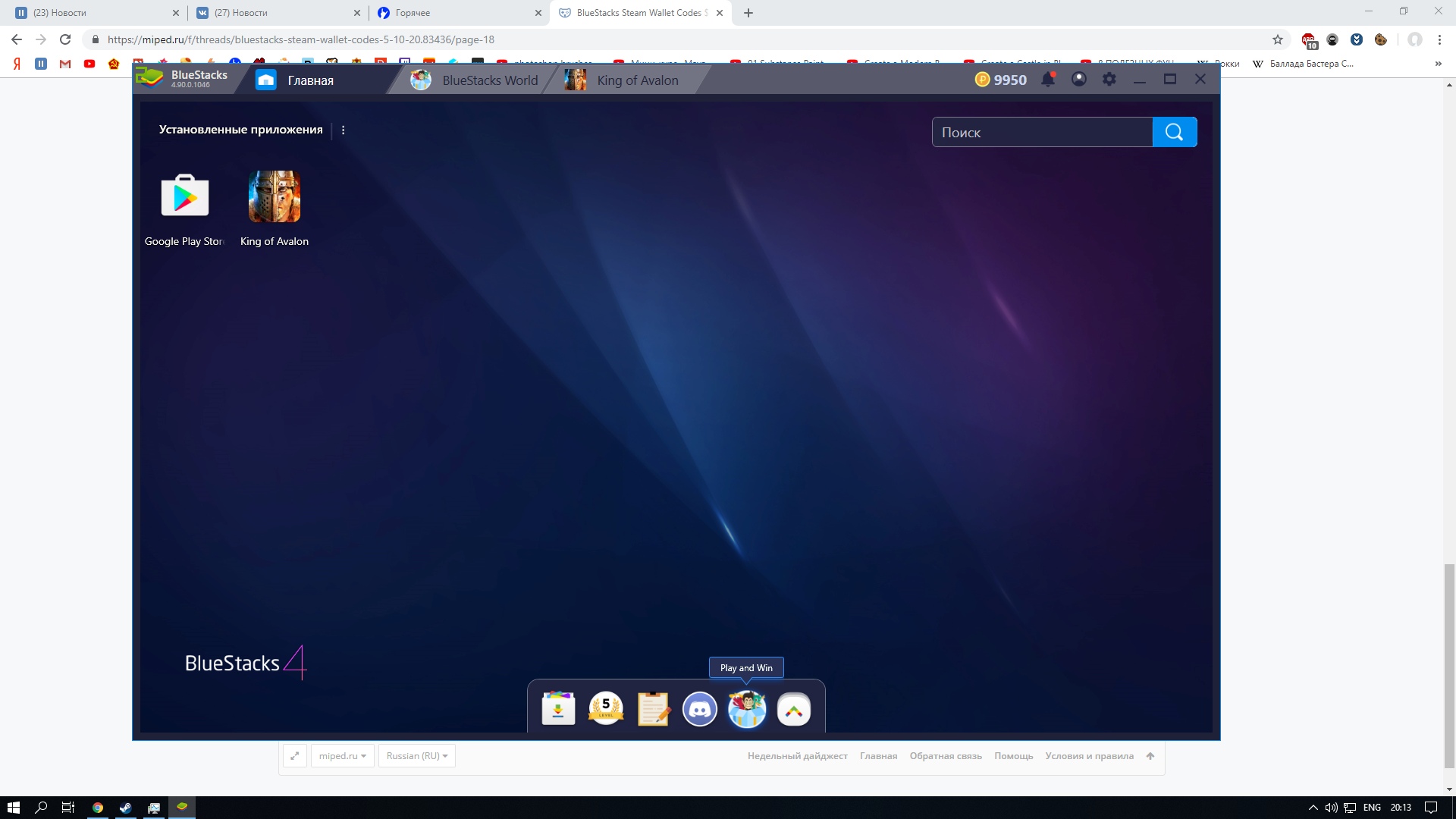Open the notepad icon in dock

click(653, 709)
